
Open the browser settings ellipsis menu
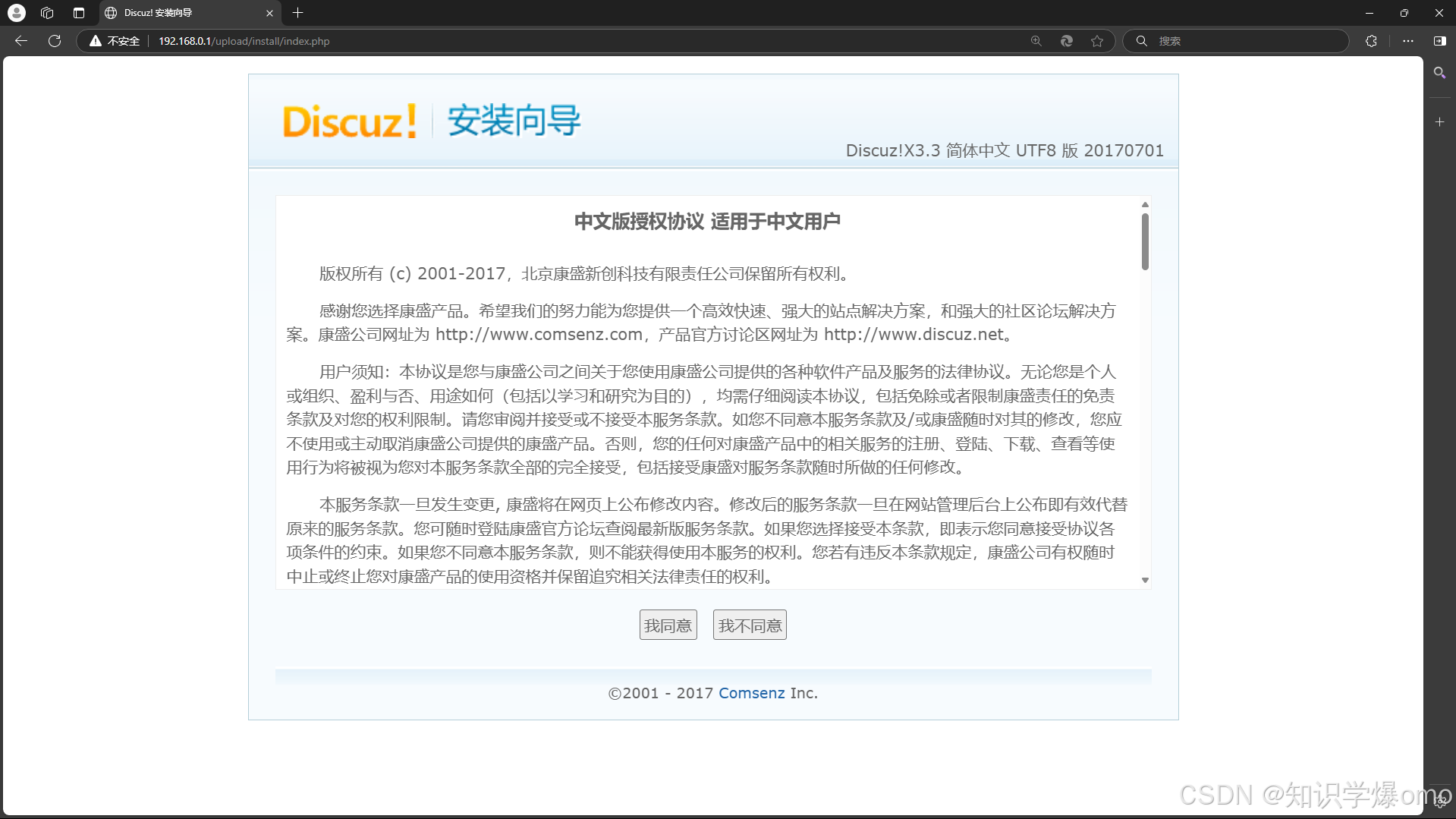(1407, 41)
